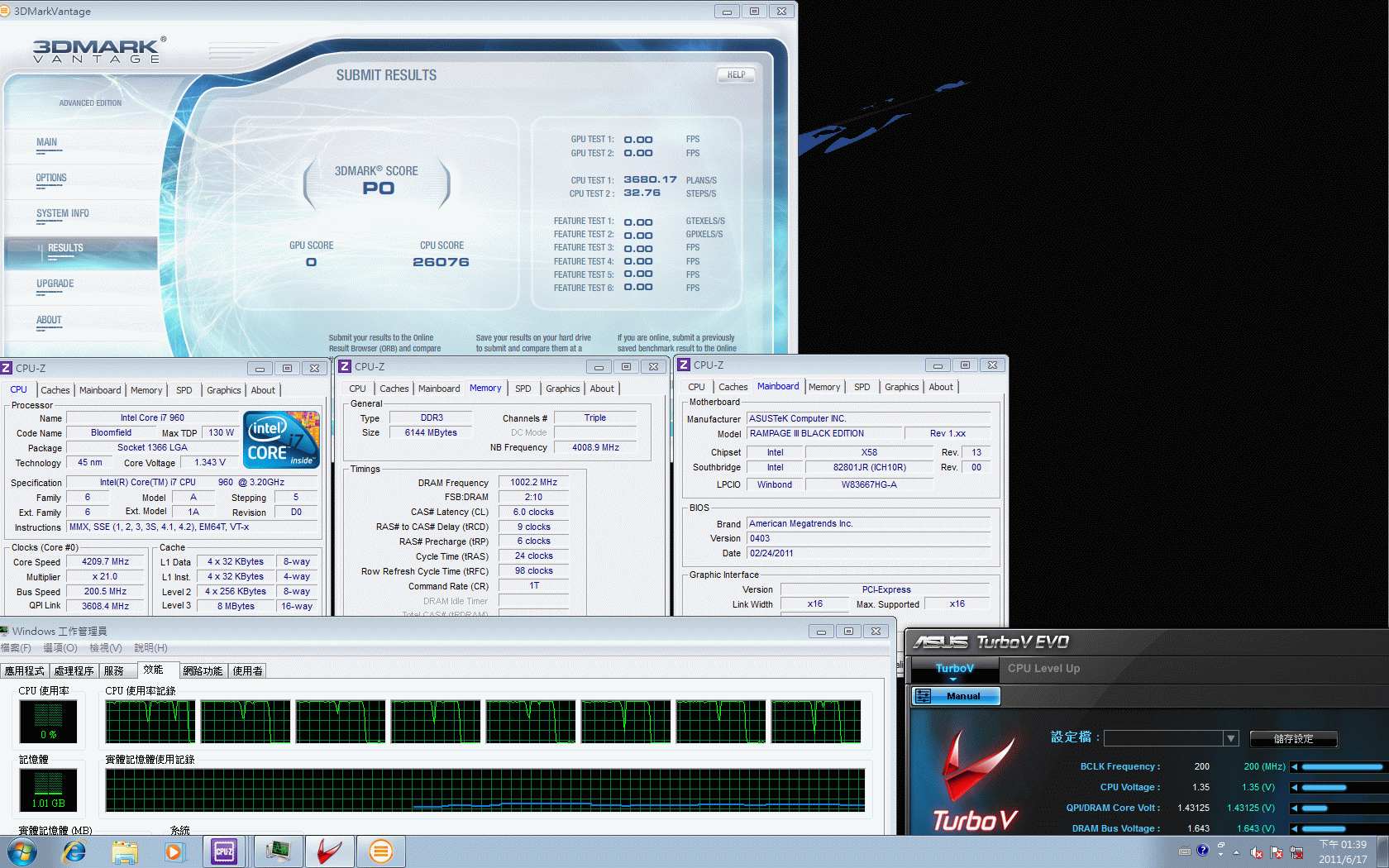The height and width of the screenshot is (868, 1389).
Task: Open SPD tab in the Memory CPU-Z window
Action: pyautogui.click(x=523, y=389)
